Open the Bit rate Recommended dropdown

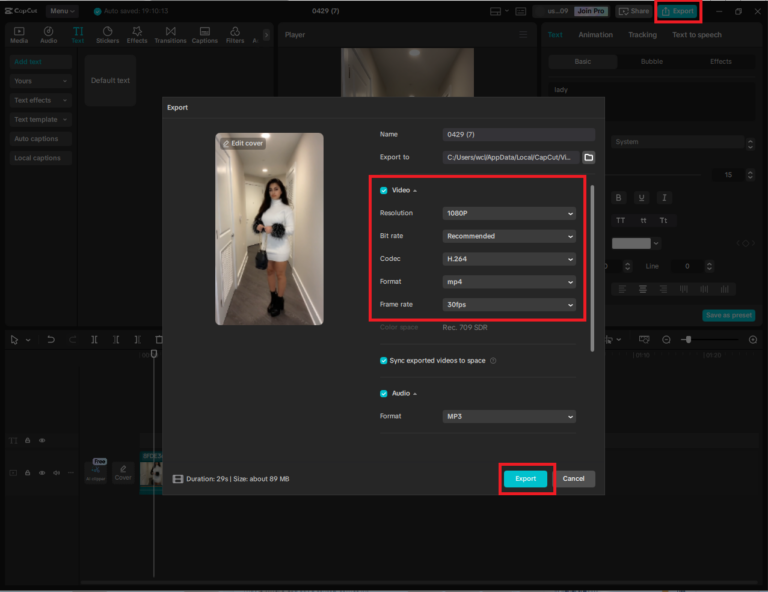(509, 236)
